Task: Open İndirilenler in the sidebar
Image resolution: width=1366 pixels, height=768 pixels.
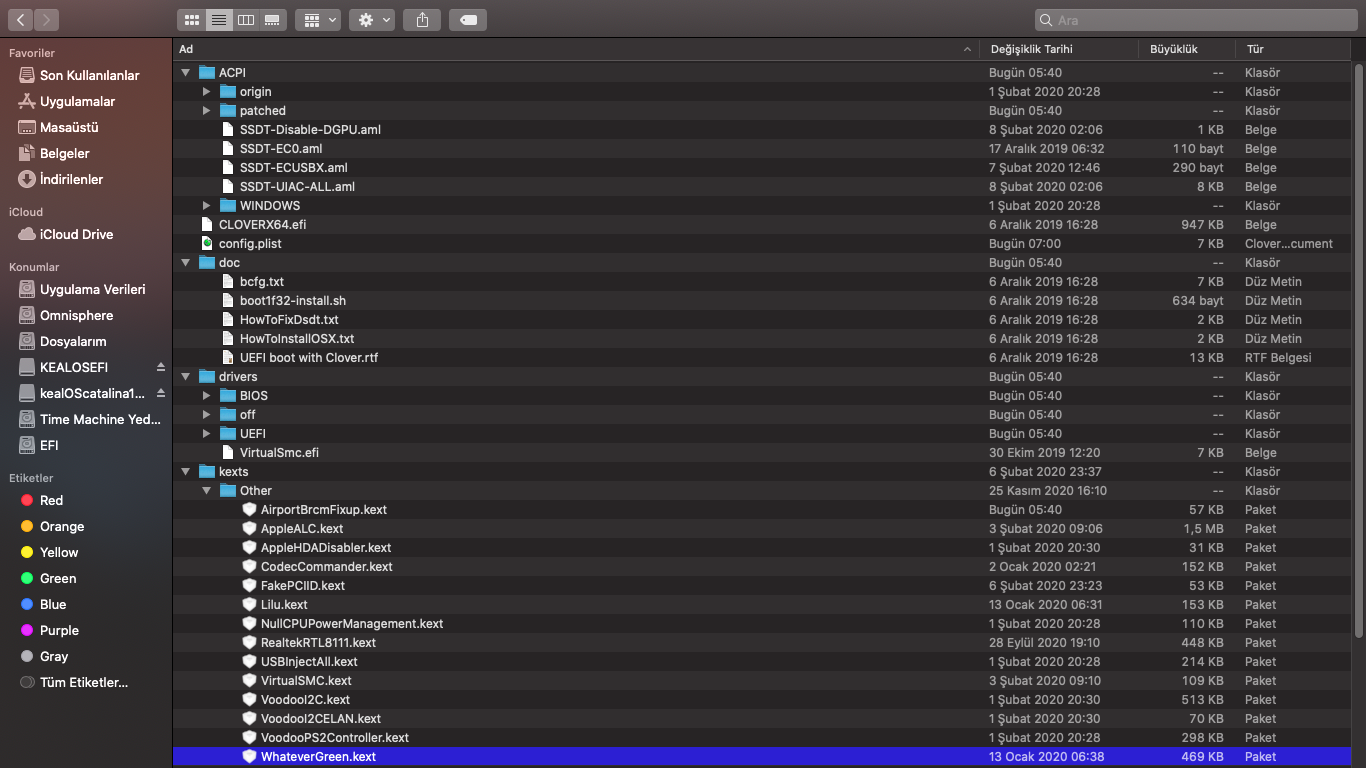Action: (71, 180)
